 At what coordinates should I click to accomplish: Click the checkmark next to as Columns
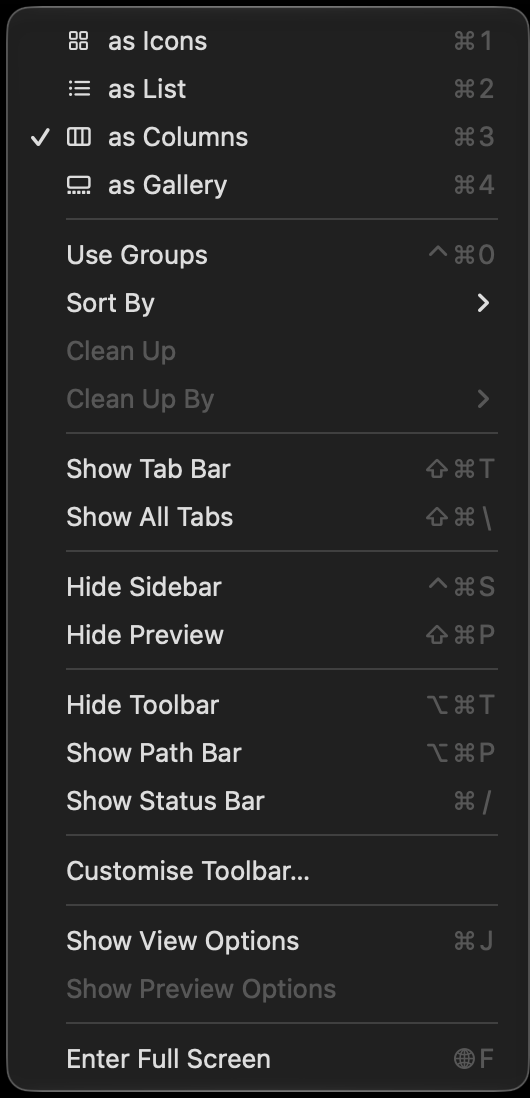(41, 137)
